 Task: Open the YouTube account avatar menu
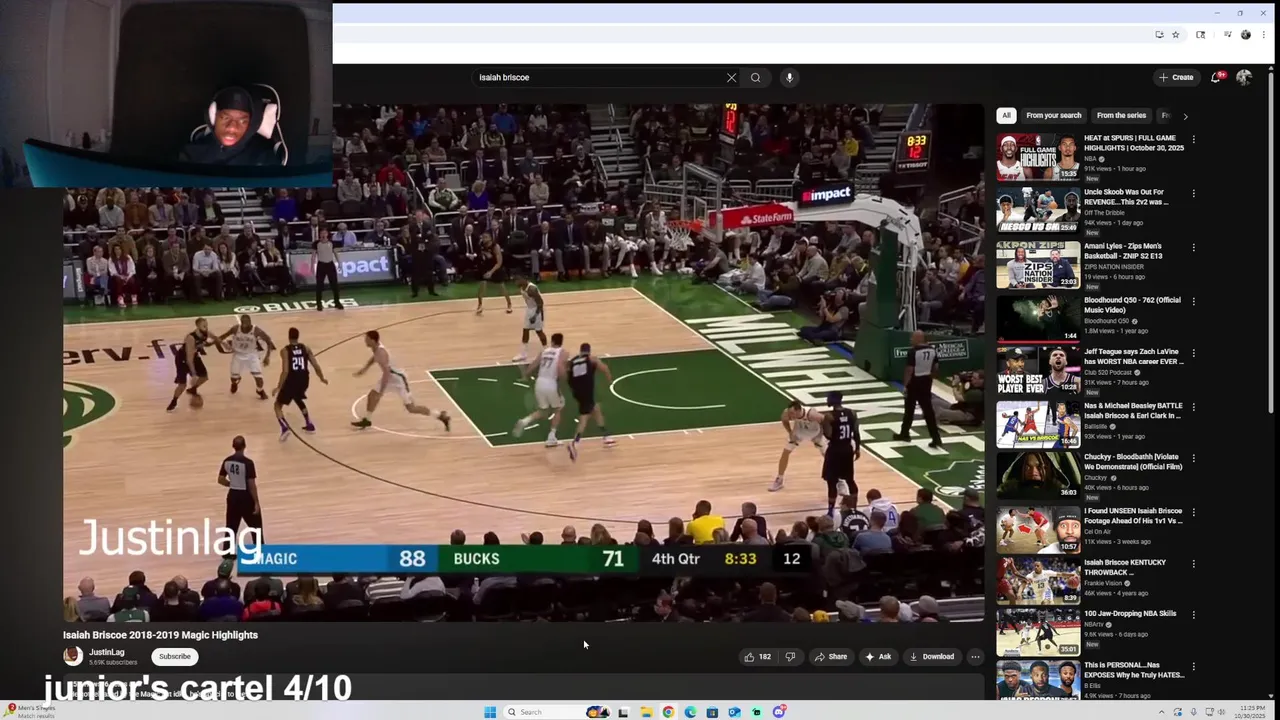click(x=1244, y=77)
